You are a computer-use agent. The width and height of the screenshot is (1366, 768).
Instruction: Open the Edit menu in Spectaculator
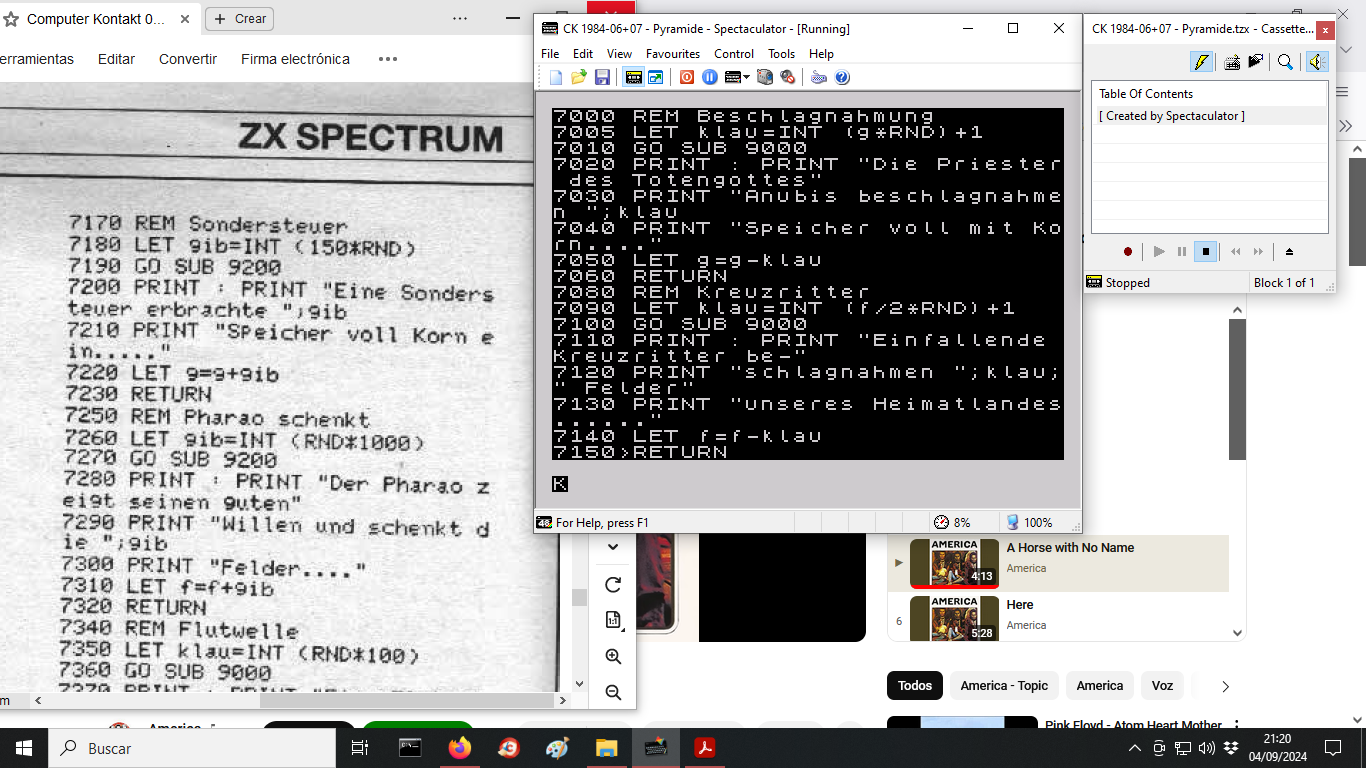[583, 54]
